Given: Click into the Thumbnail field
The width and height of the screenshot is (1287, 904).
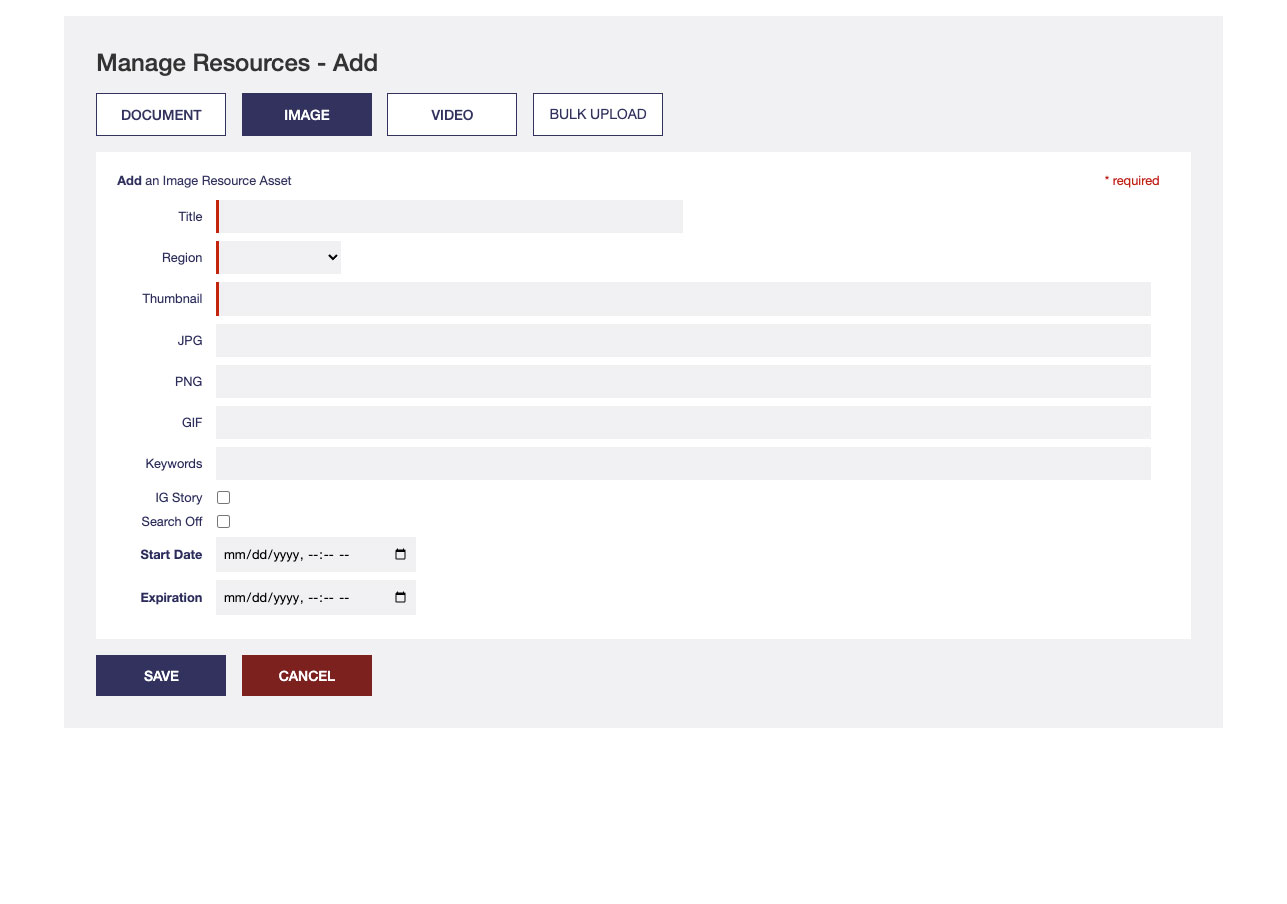Looking at the screenshot, I should click(684, 299).
